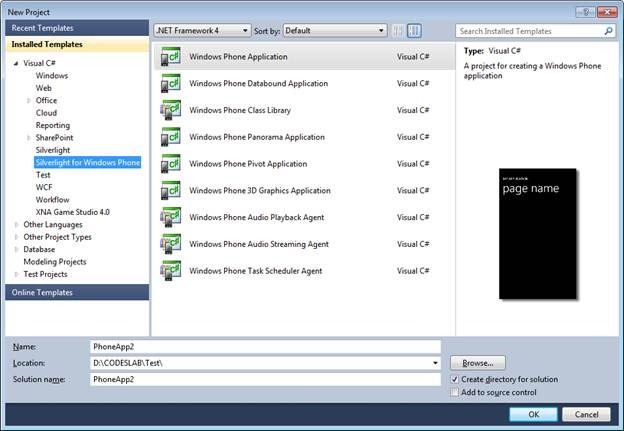Expand the Other Project Types node
The height and width of the screenshot is (431, 624).
(x=16, y=237)
